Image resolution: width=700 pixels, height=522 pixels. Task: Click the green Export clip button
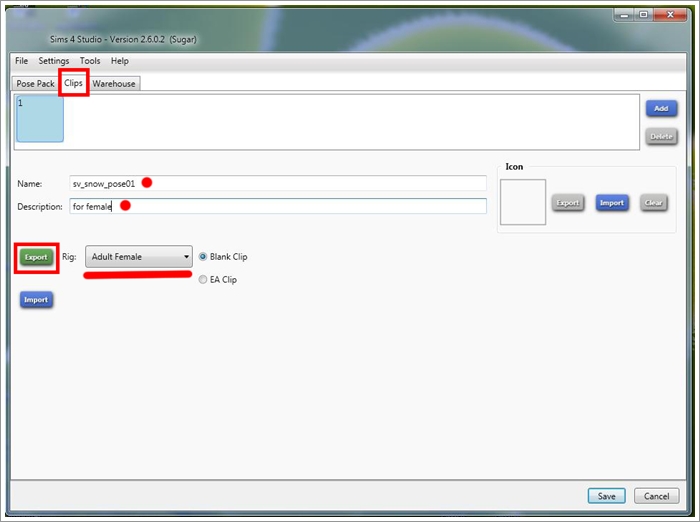[36, 257]
